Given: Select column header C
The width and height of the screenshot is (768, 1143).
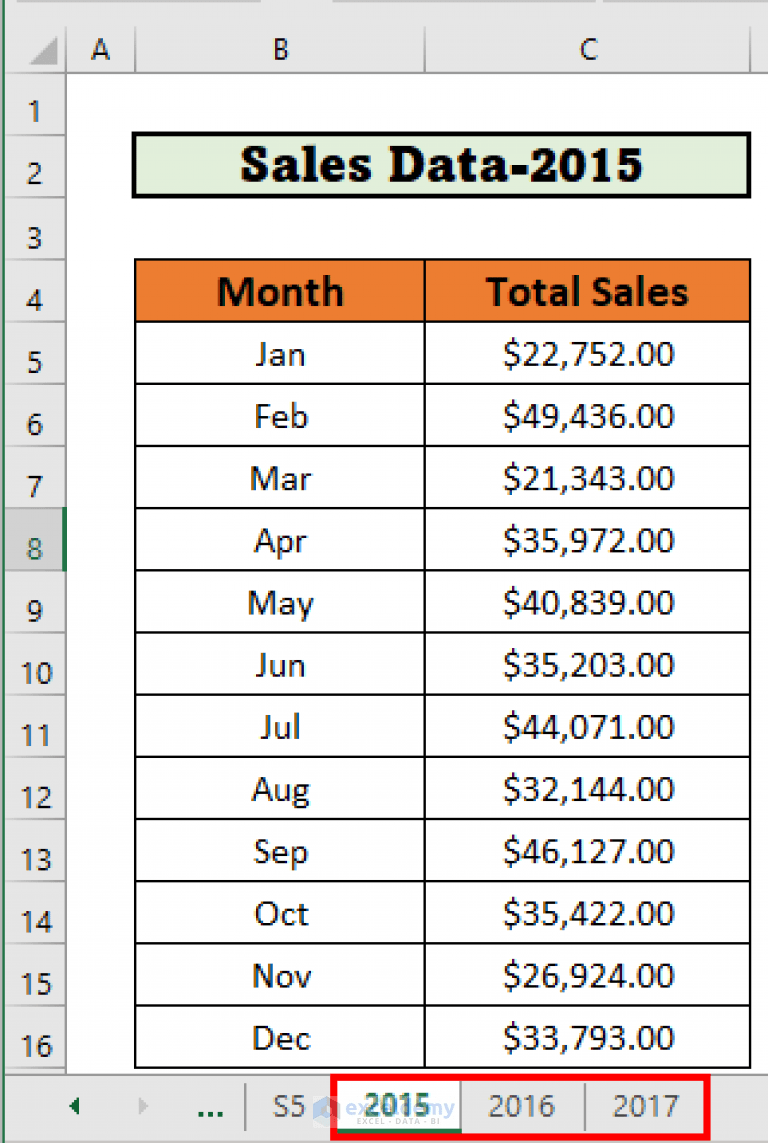Looking at the screenshot, I should (x=588, y=48).
